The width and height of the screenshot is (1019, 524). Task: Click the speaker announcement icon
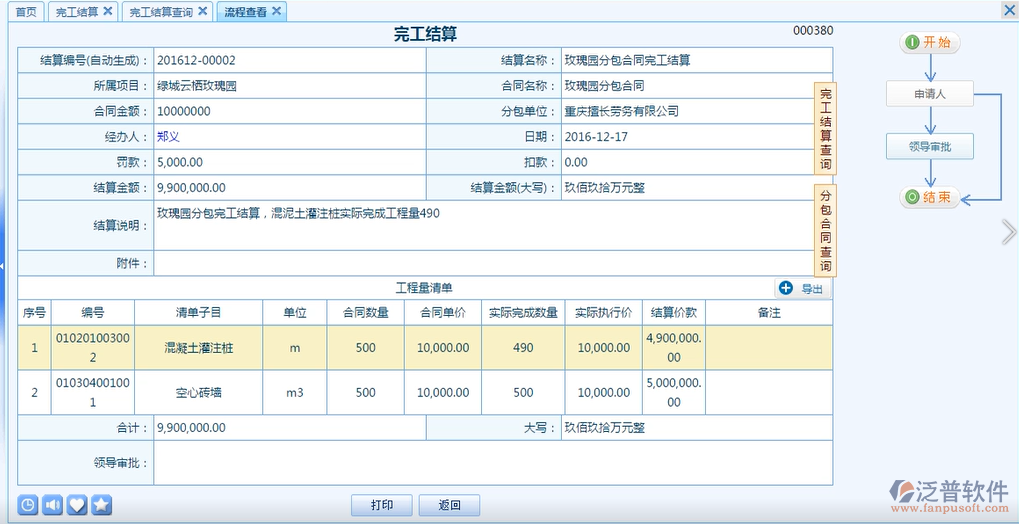(53, 504)
